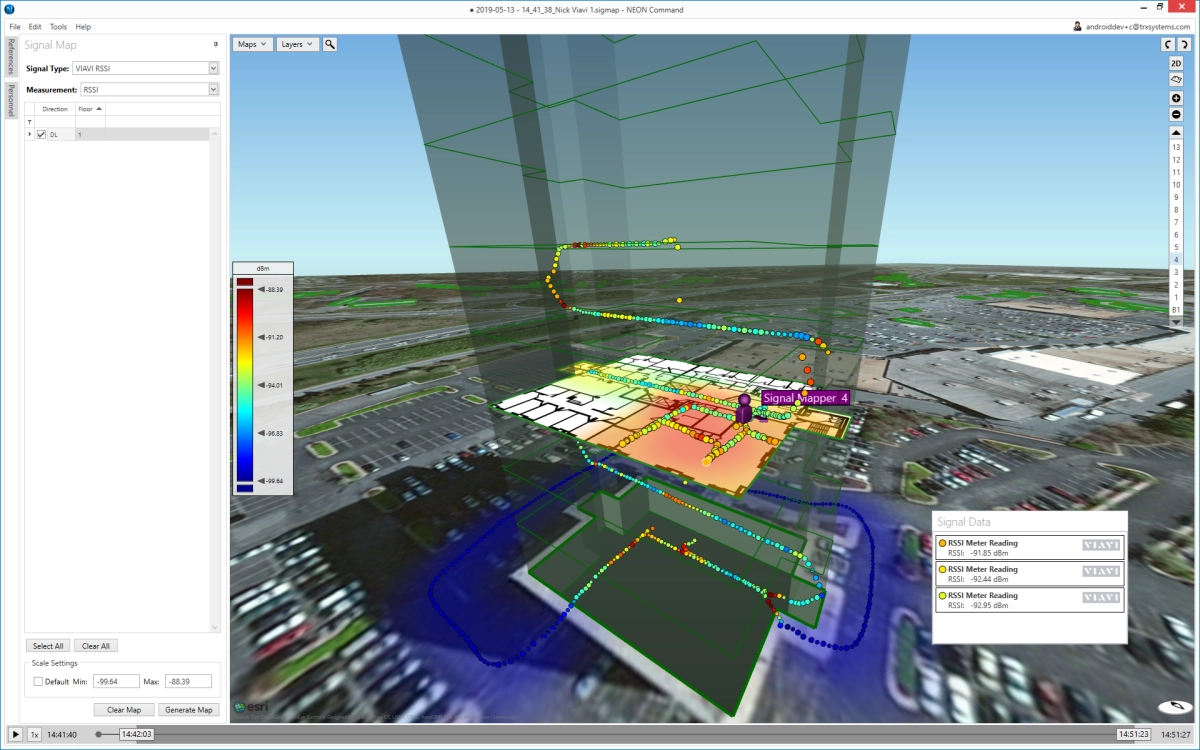The image size is (1200, 750).
Task: Select floor B1 in floor list
Action: pos(1176,310)
